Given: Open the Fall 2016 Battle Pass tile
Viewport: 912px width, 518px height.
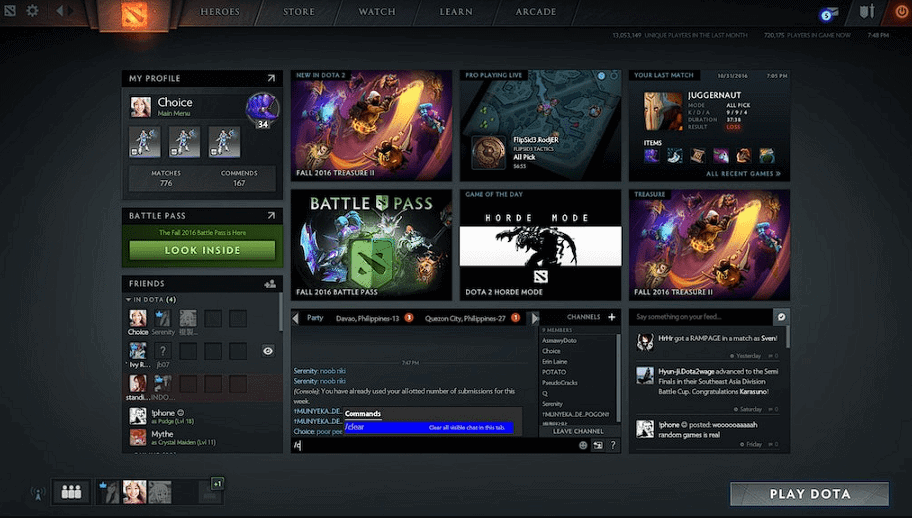Looking at the screenshot, I should point(371,245).
